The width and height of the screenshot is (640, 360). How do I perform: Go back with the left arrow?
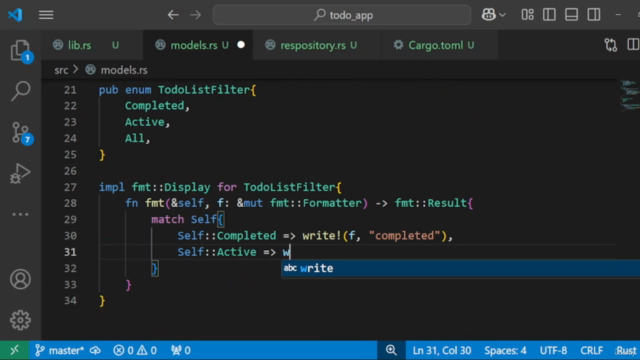173,15
